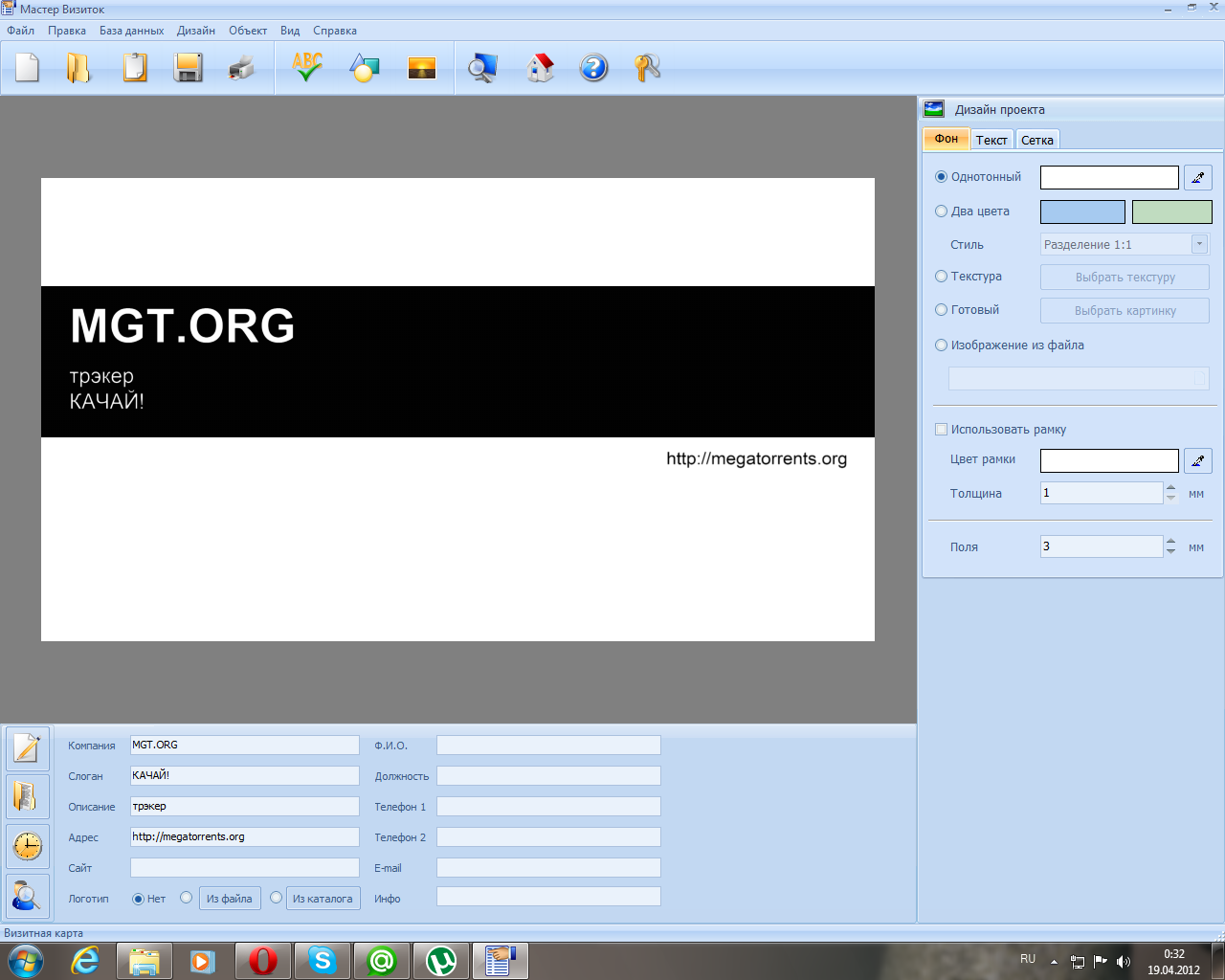Enable the Использовать рамку checkbox
The height and width of the screenshot is (980, 1225).
(x=941, y=430)
